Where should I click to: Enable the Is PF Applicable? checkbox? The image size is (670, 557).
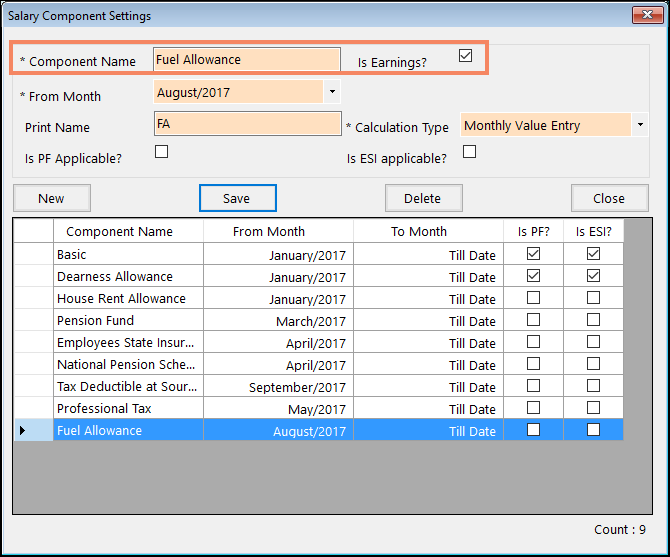[162, 151]
